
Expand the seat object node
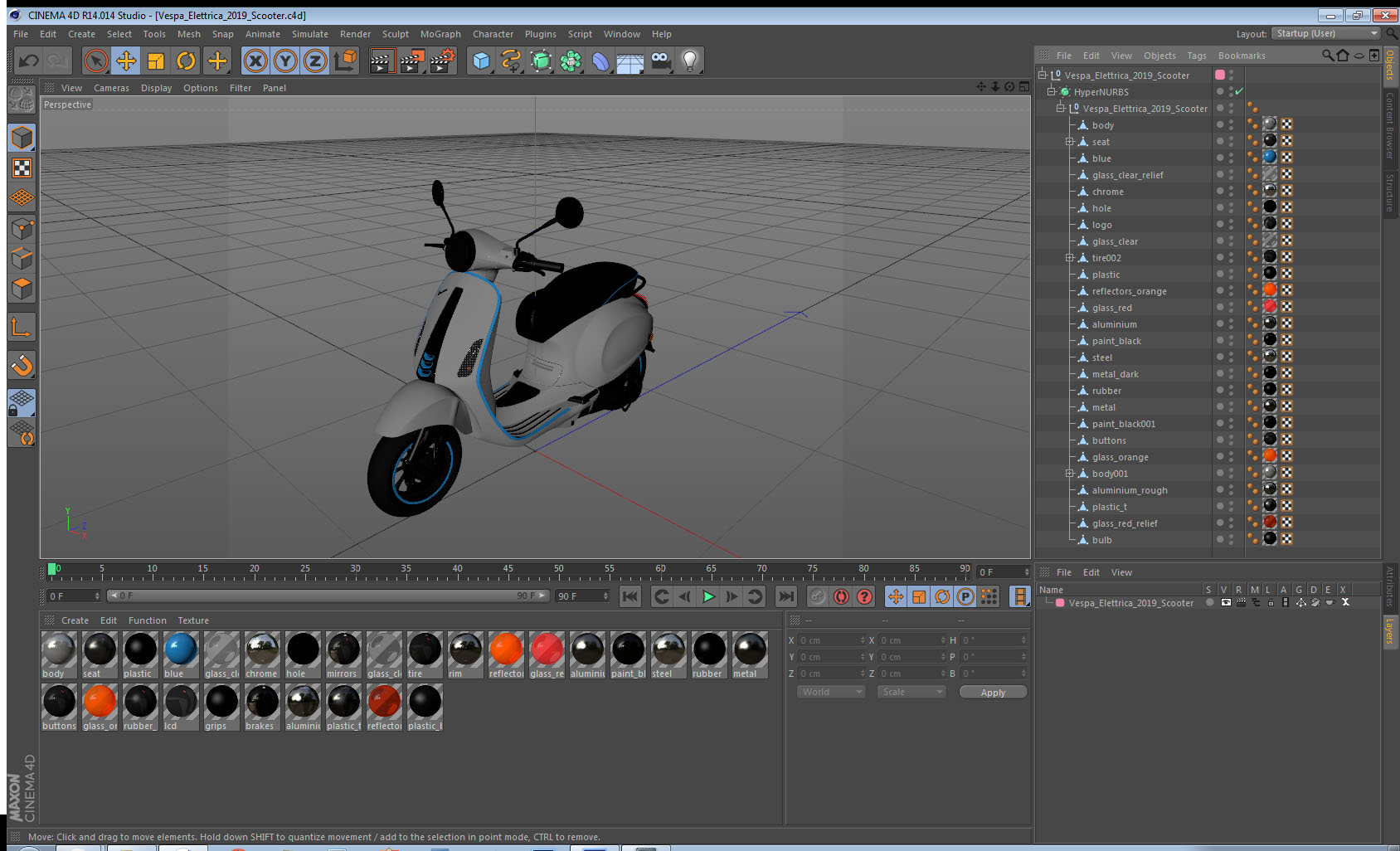point(1070,142)
